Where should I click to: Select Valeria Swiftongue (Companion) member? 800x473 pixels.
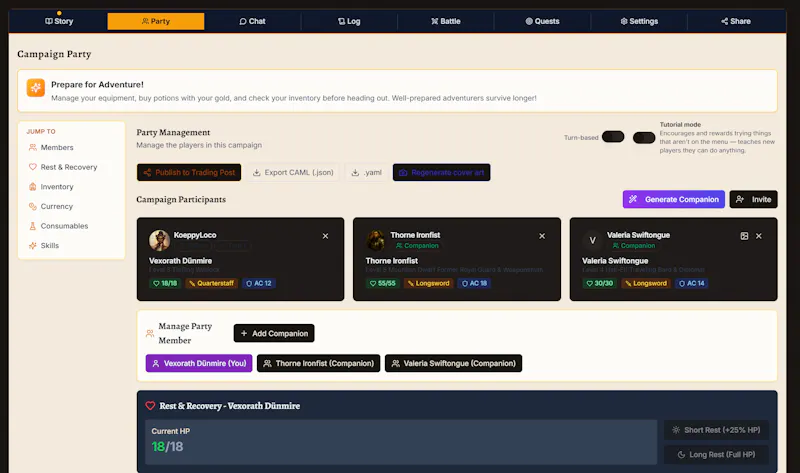(453, 363)
